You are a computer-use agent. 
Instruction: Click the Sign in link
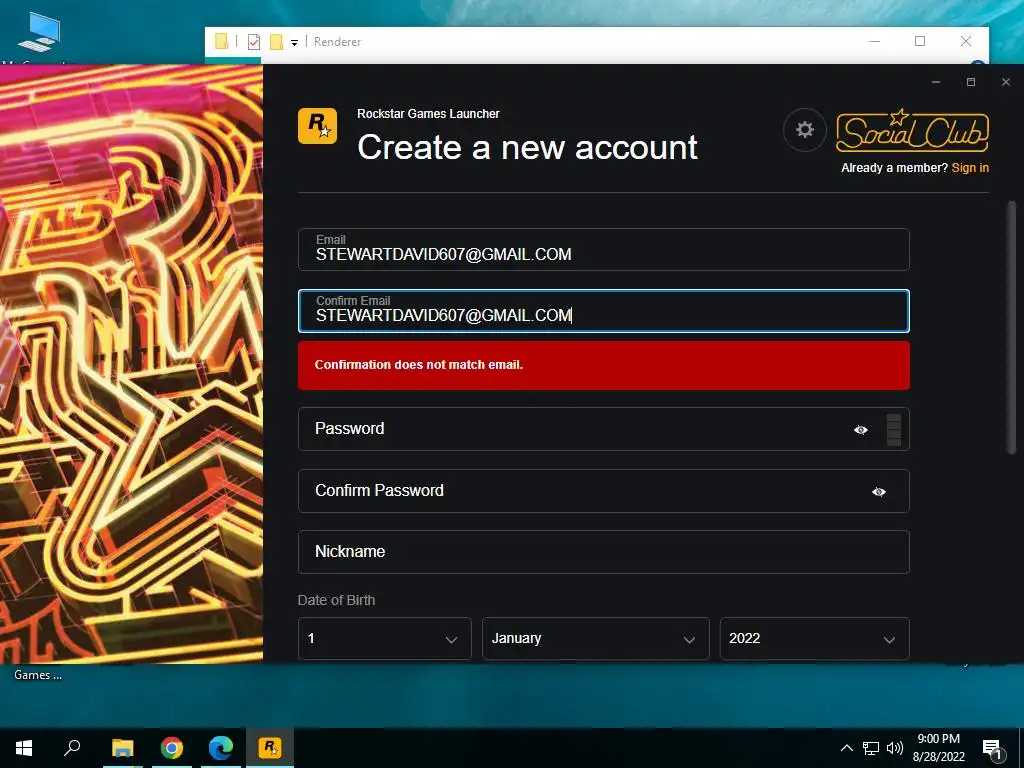970,168
